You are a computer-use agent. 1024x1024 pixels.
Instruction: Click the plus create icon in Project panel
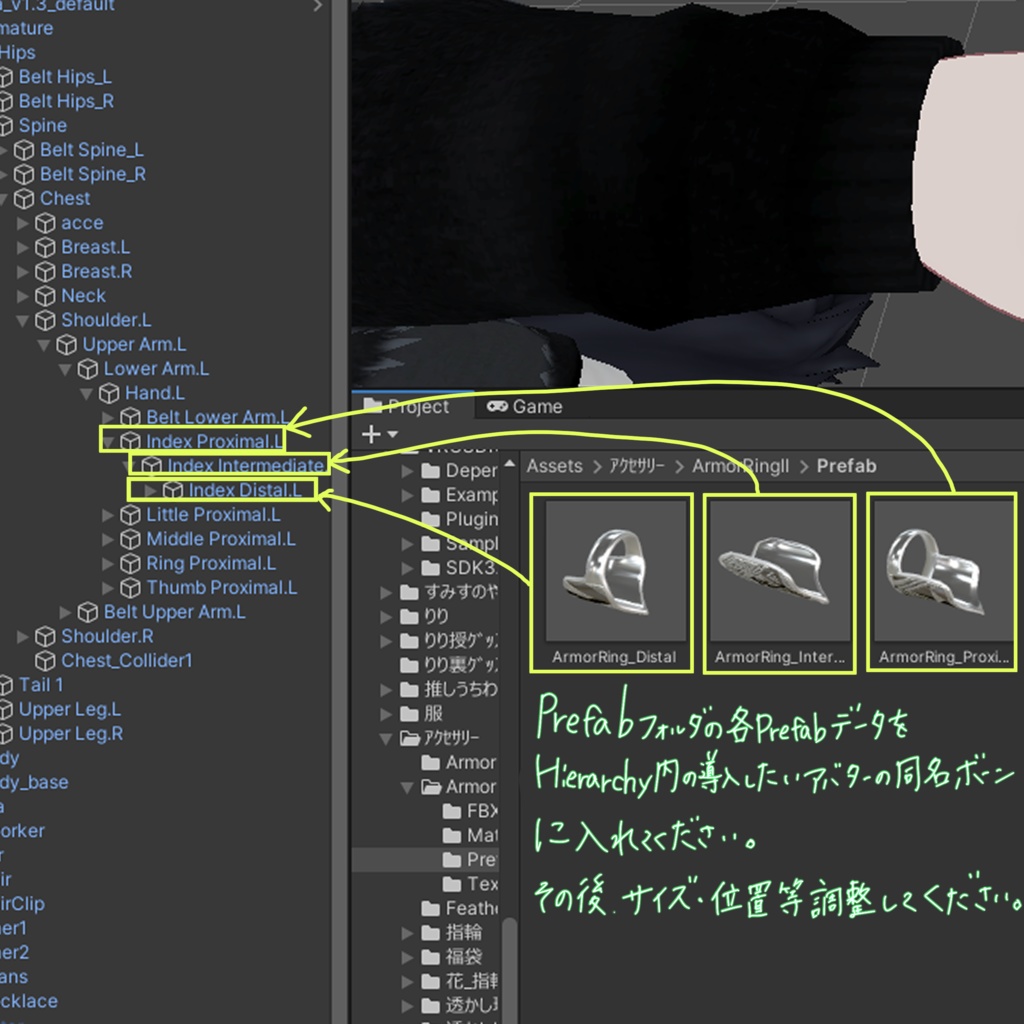pyautogui.click(x=371, y=433)
